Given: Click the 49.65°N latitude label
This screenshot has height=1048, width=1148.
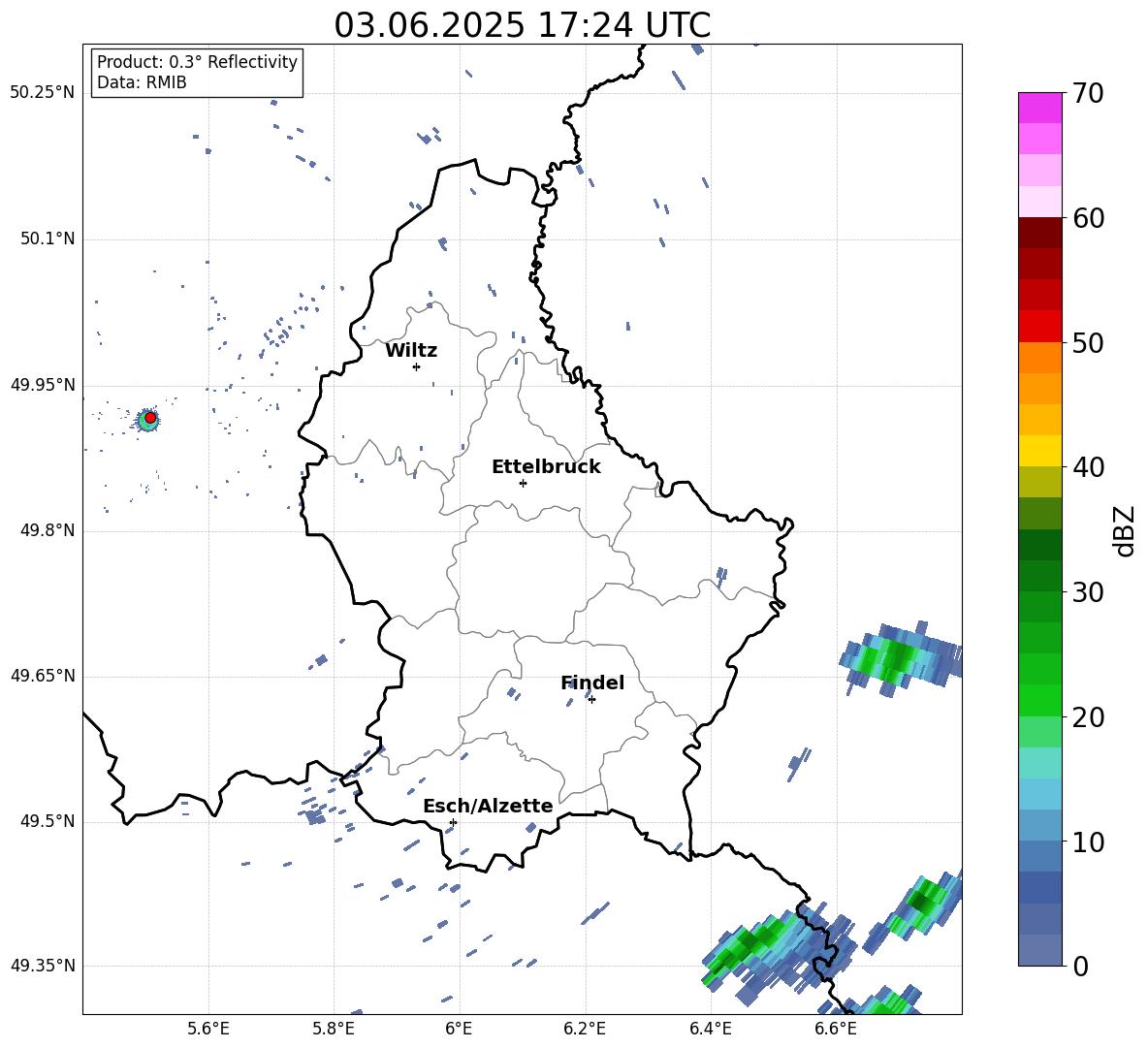Looking at the screenshot, I should coord(43,676).
